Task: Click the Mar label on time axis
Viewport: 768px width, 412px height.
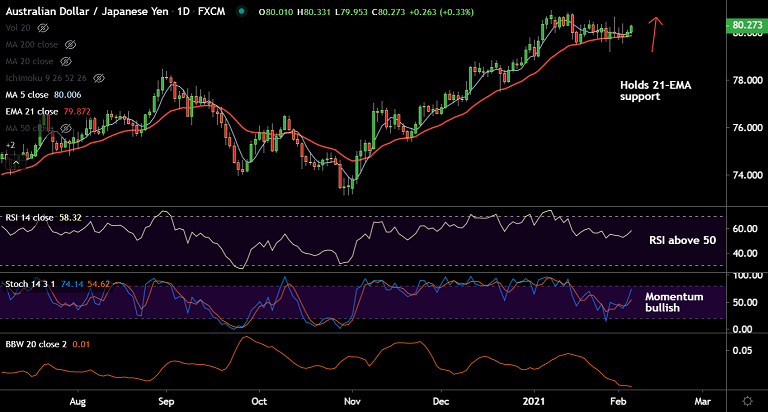Action: click(x=702, y=401)
